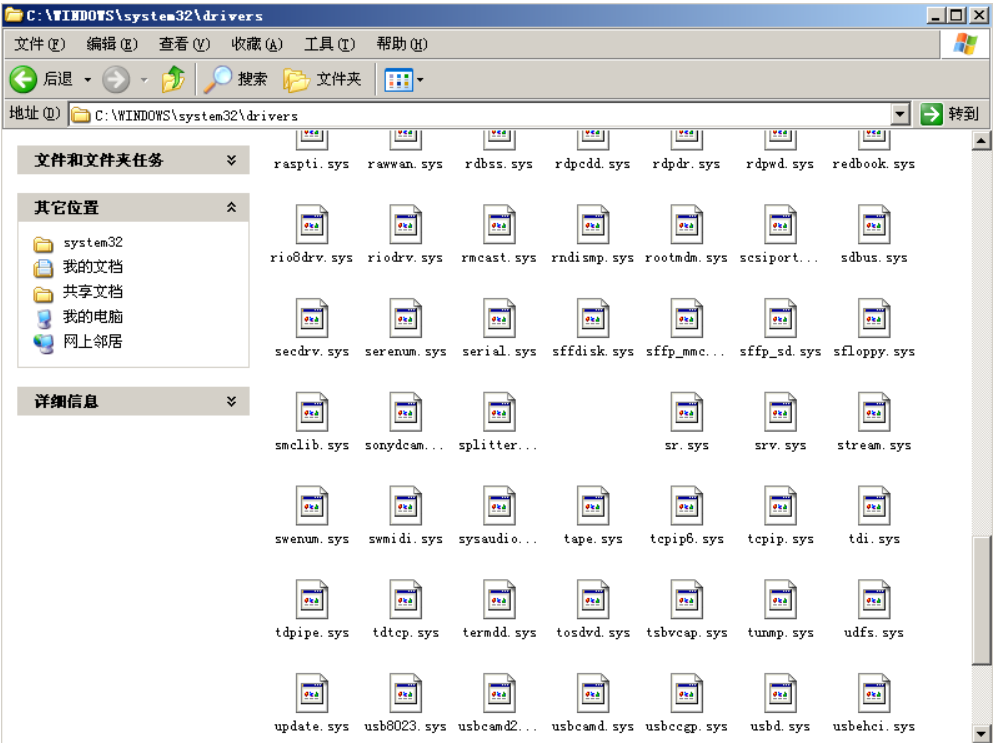This screenshot has height=743, width=993.
Task: Click the greyed-out Forward arrow button
Action: 116,80
